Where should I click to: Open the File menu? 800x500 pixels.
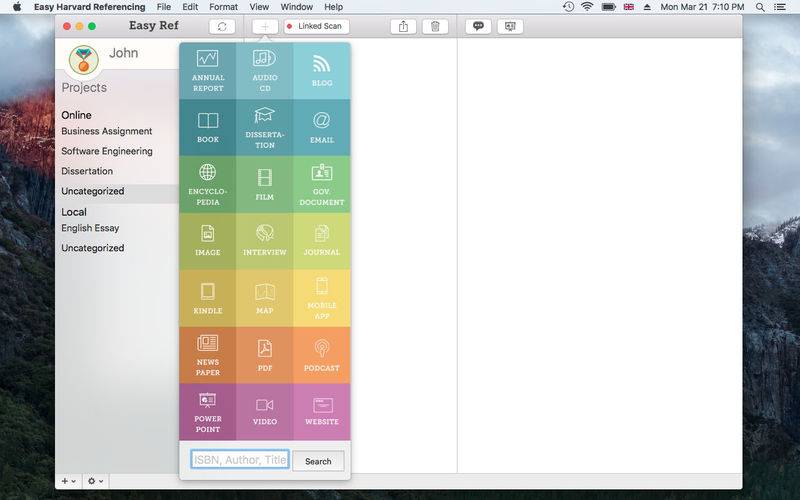(163, 7)
